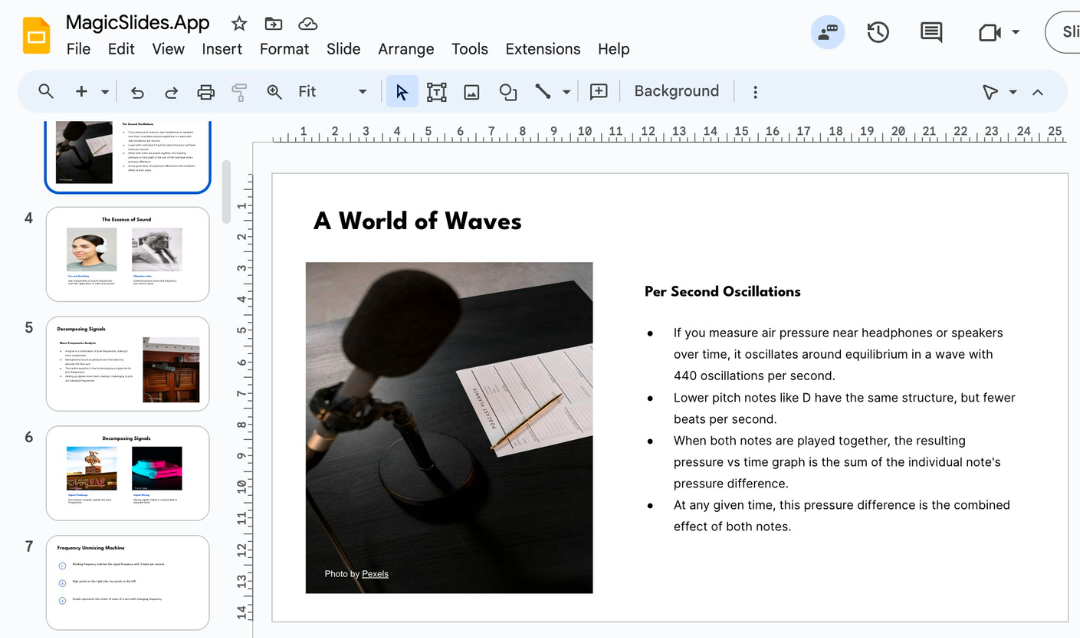Follow the Pexels photo credit link
The image size is (1080, 638).
[375, 574]
